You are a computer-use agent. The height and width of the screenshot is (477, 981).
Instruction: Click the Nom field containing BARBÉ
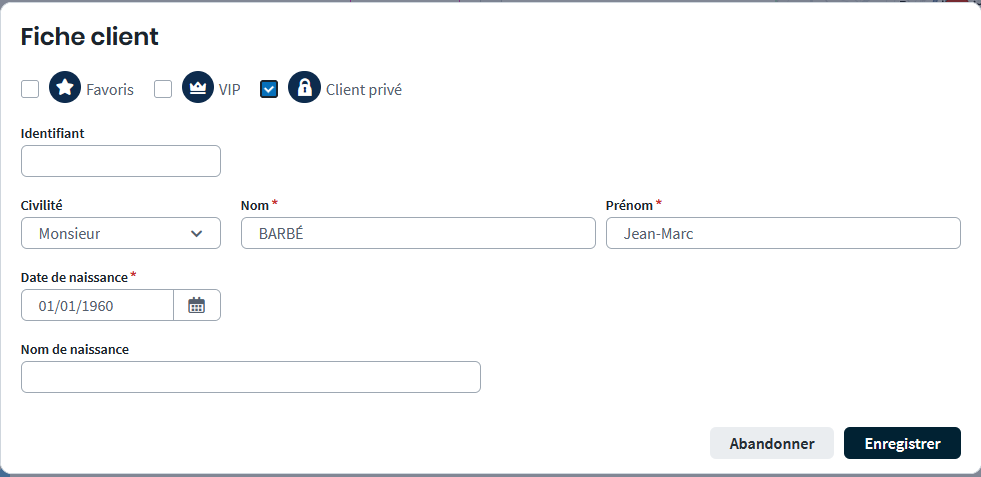418,233
